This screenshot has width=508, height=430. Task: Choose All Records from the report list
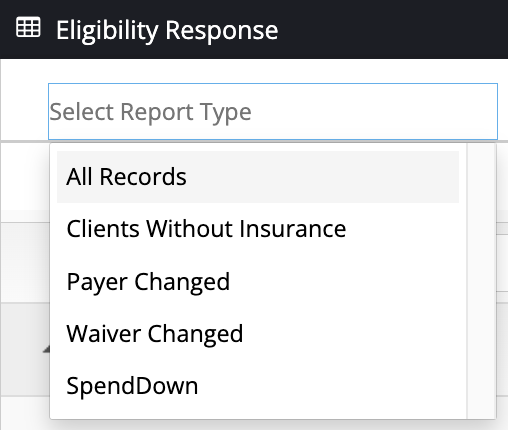click(258, 177)
